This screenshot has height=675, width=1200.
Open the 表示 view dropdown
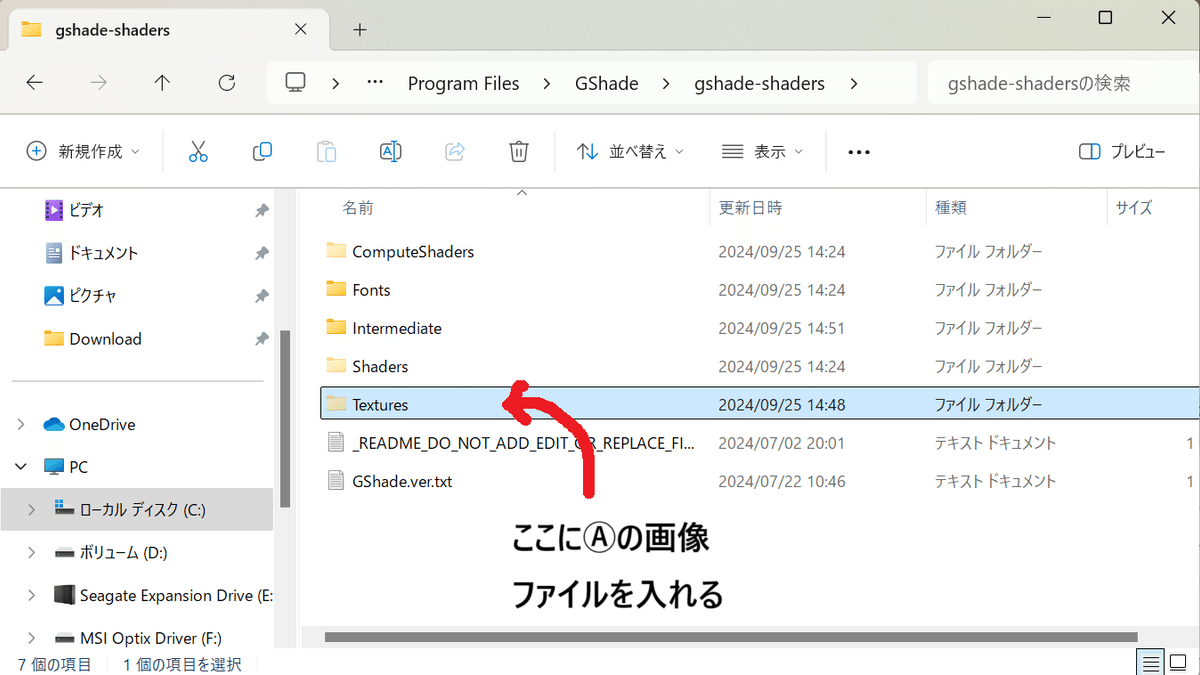(x=762, y=151)
